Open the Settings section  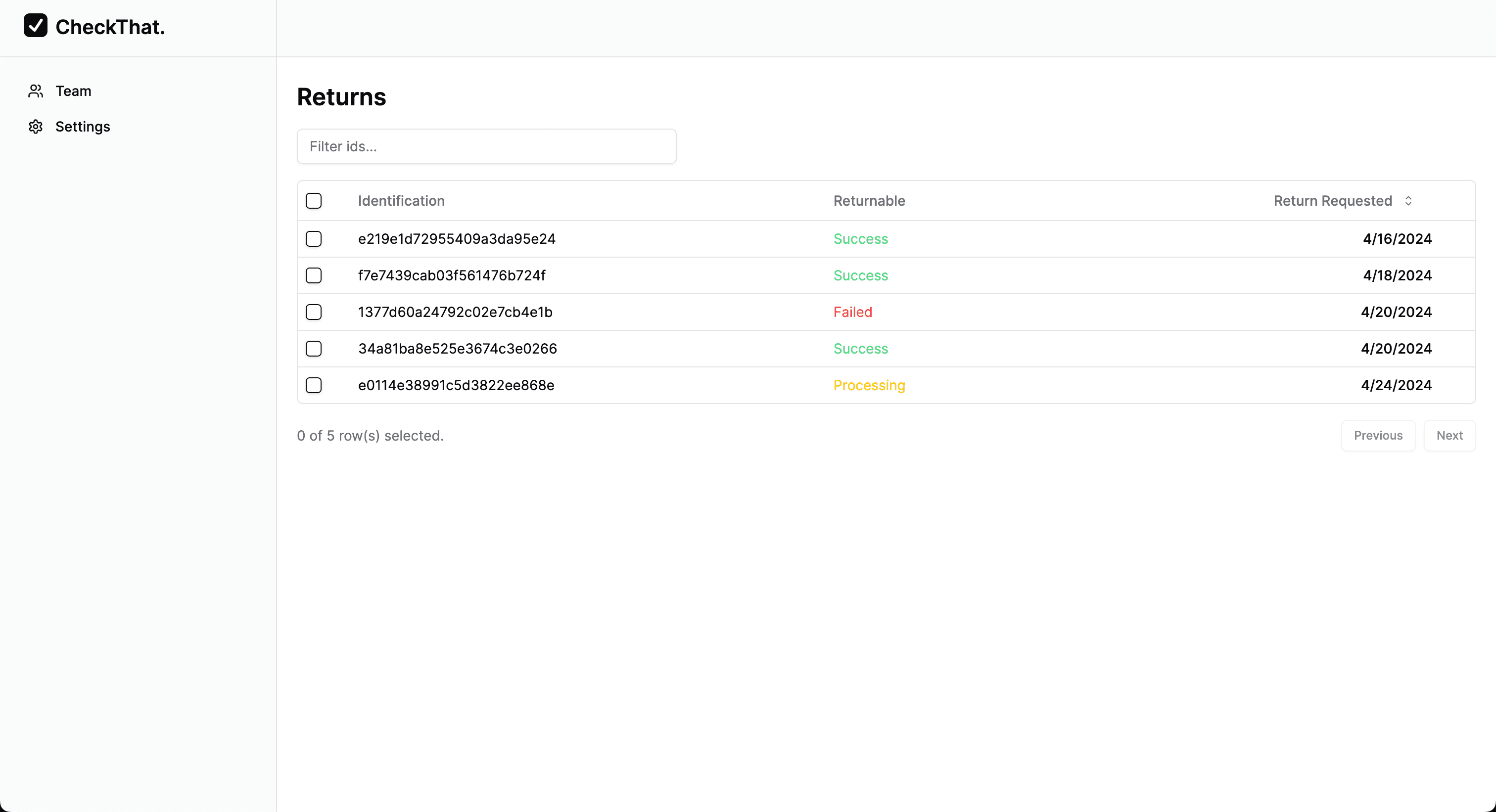(83, 126)
